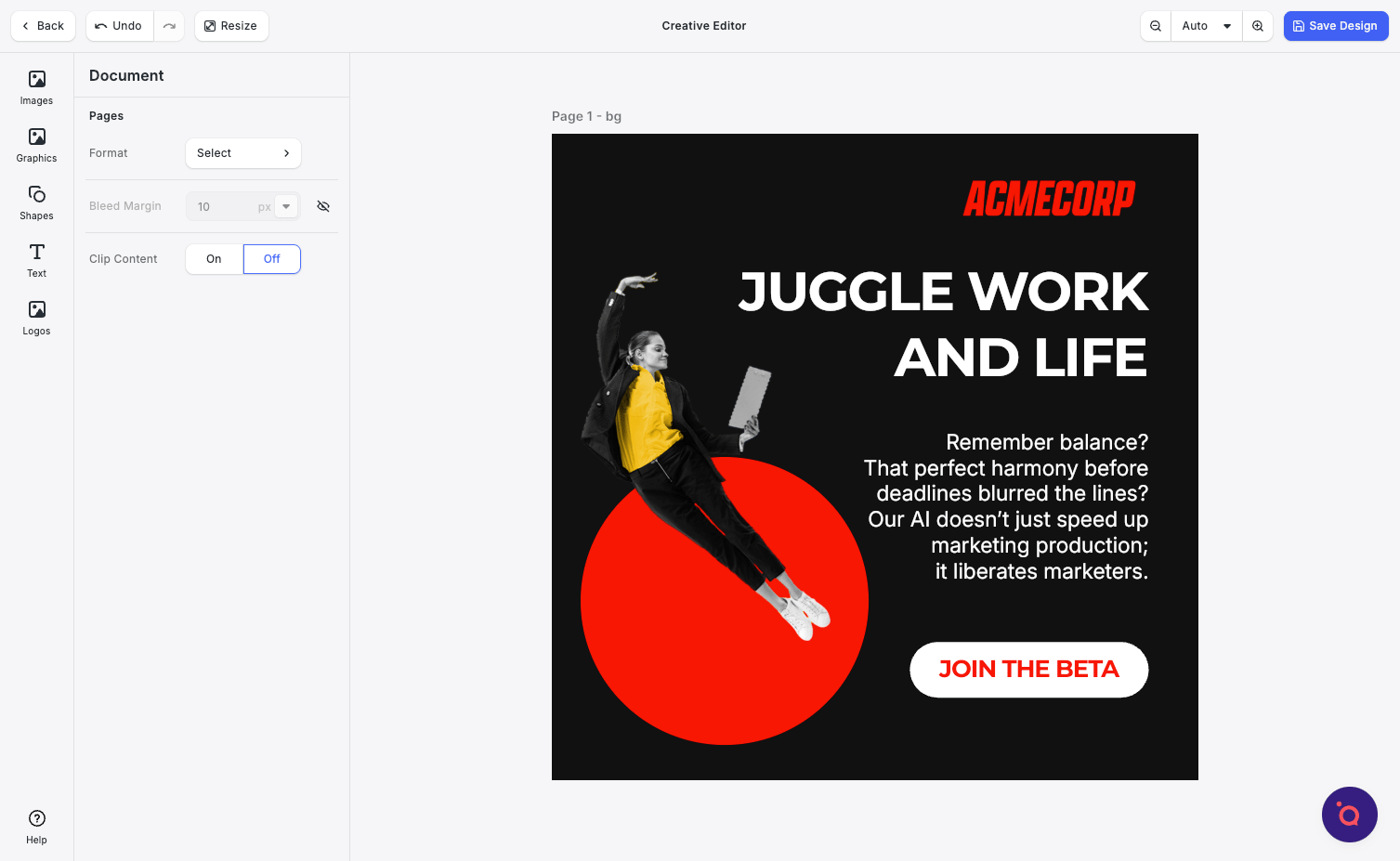Open the bleed margin unit dropdown
The height and width of the screenshot is (861, 1400).
coord(286,206)
